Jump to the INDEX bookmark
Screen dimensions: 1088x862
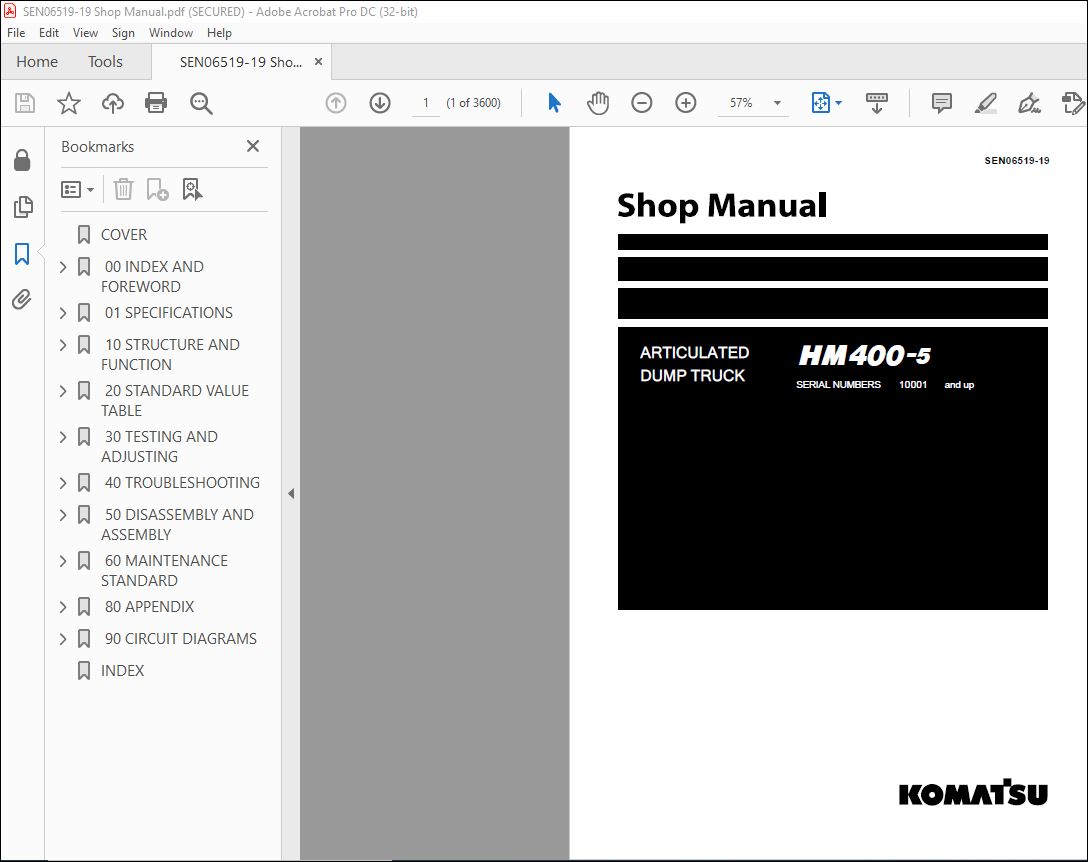click(x=123, y=670)
